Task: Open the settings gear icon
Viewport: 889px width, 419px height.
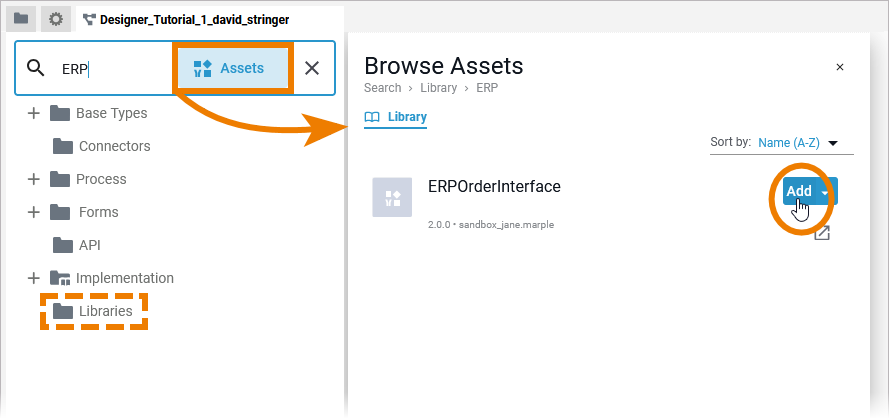Action: pos(56,19)
